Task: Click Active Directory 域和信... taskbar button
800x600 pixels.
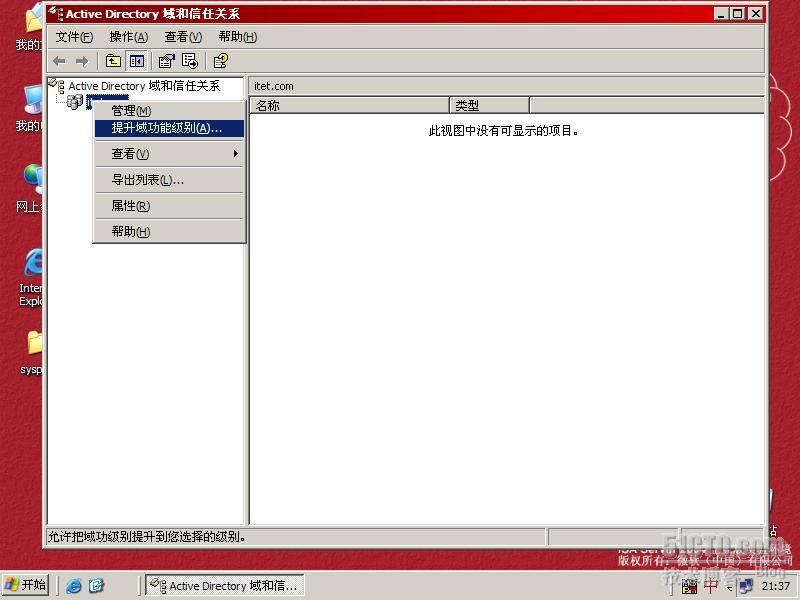Action: click(x=225, y=585)
